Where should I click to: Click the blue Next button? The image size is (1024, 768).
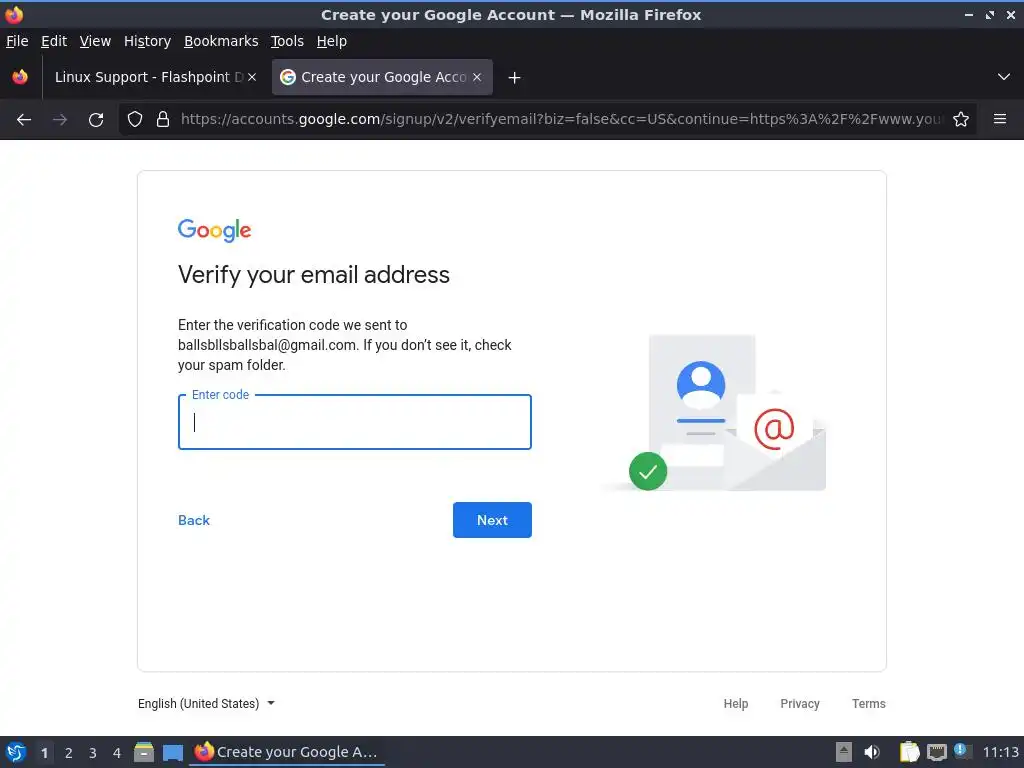tap(492, 520)
